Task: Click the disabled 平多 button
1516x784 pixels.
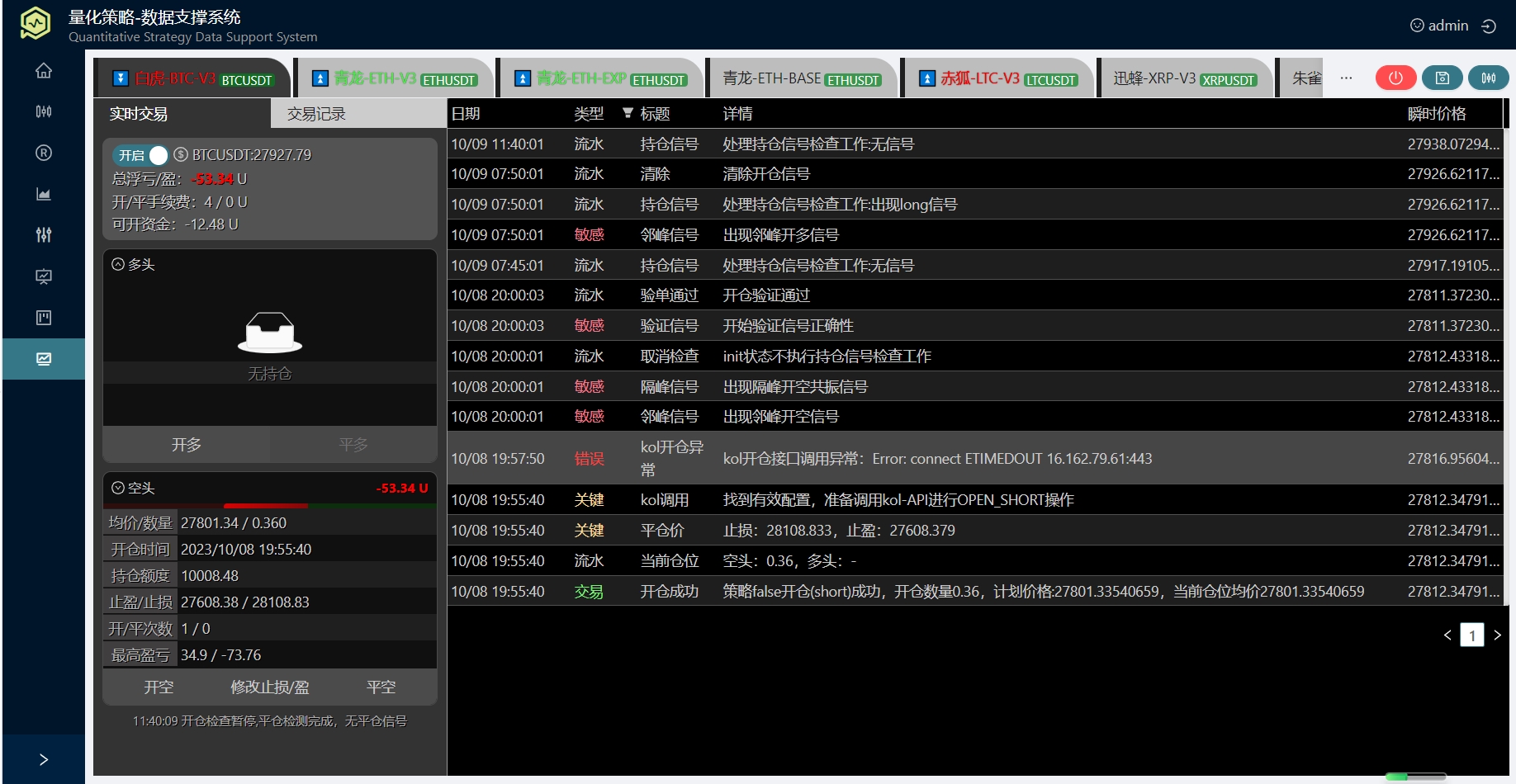Action: [353, 445]
